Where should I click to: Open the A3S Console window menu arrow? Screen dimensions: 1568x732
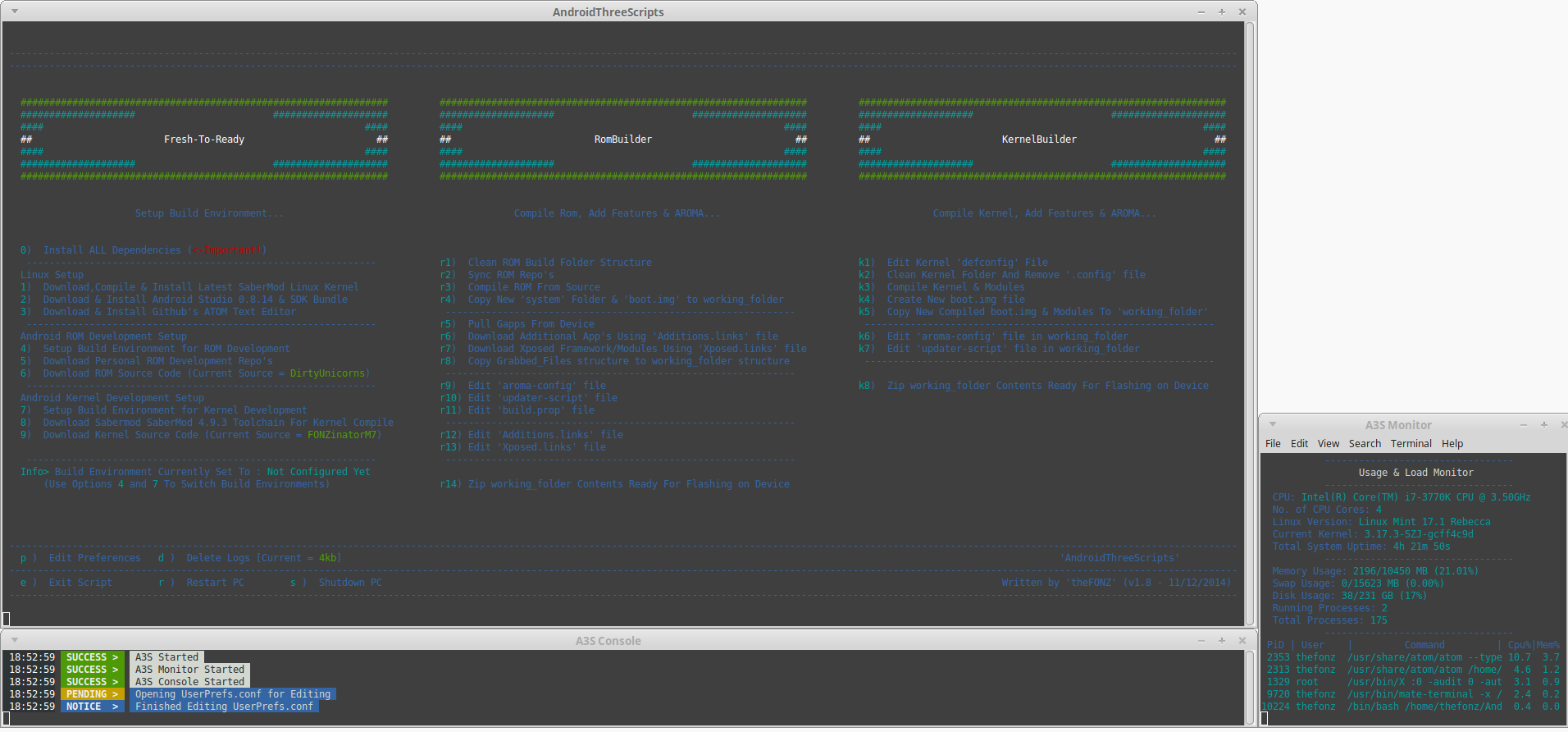pyautogui.click(x=15, y=640)
